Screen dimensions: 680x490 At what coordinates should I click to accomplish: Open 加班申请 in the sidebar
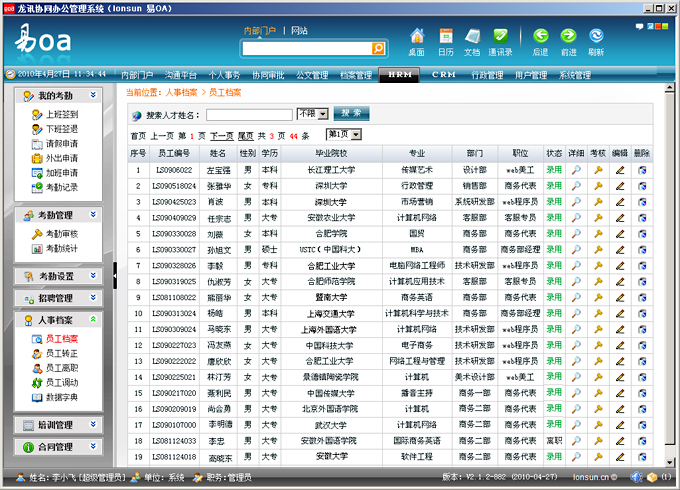point(55,173)
